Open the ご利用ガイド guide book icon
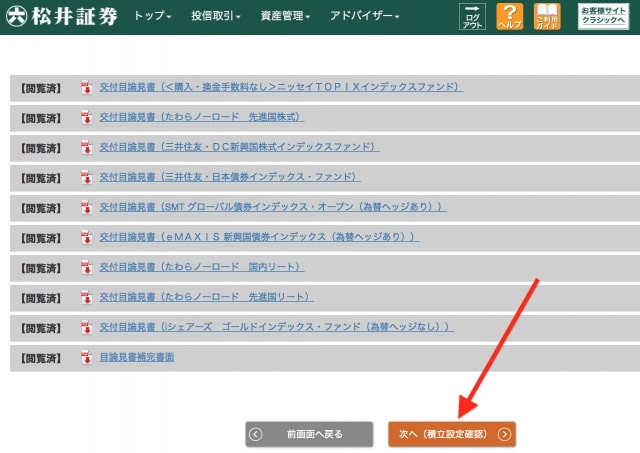 (547, 16)
